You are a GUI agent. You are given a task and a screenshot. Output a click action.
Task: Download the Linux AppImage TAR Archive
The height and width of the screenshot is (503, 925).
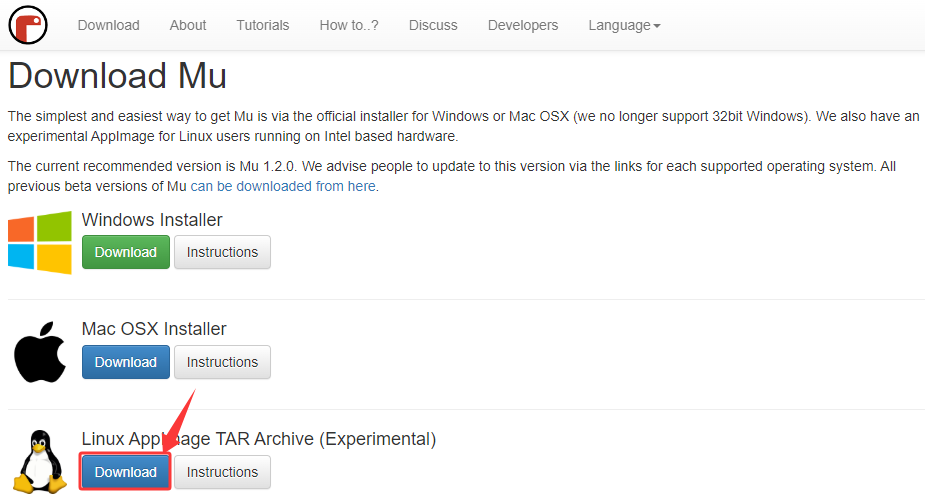(126, 472)
